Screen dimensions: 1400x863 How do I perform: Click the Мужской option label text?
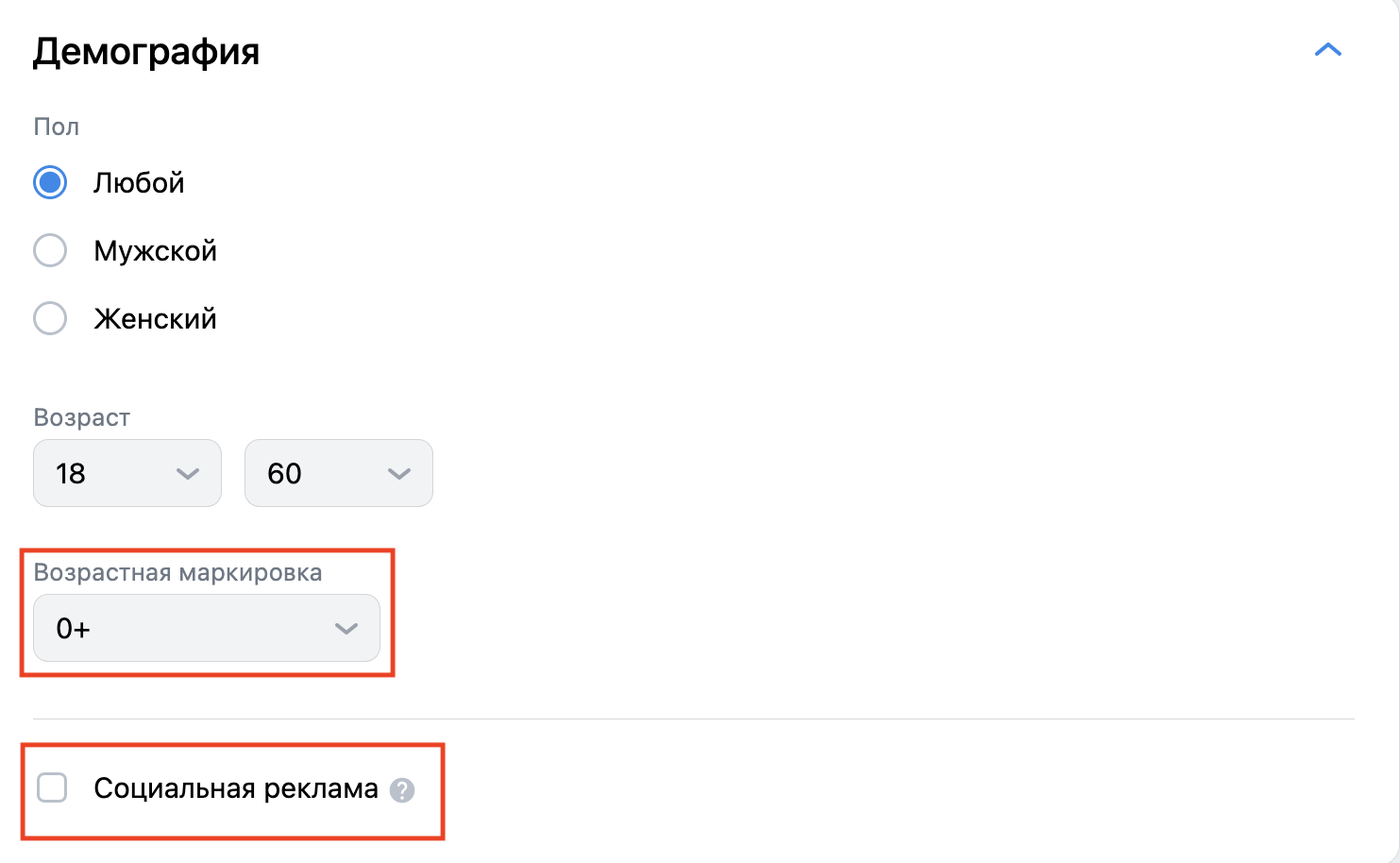pos(155,251)
